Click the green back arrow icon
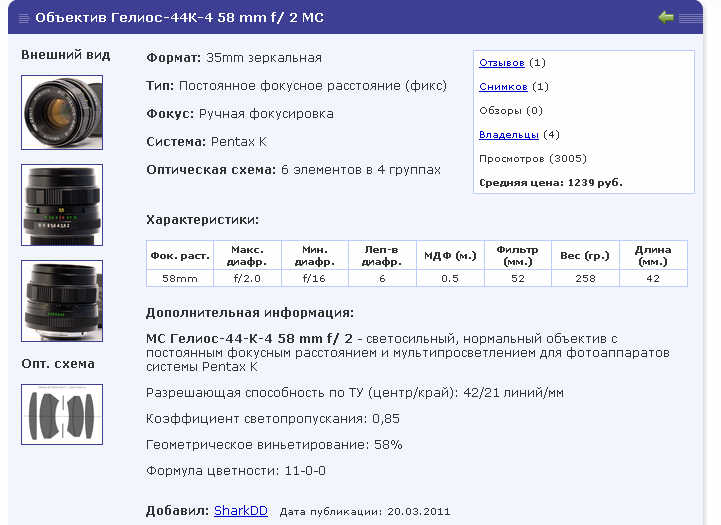Viewport: 721px width, 525px height. pos(666,17)
